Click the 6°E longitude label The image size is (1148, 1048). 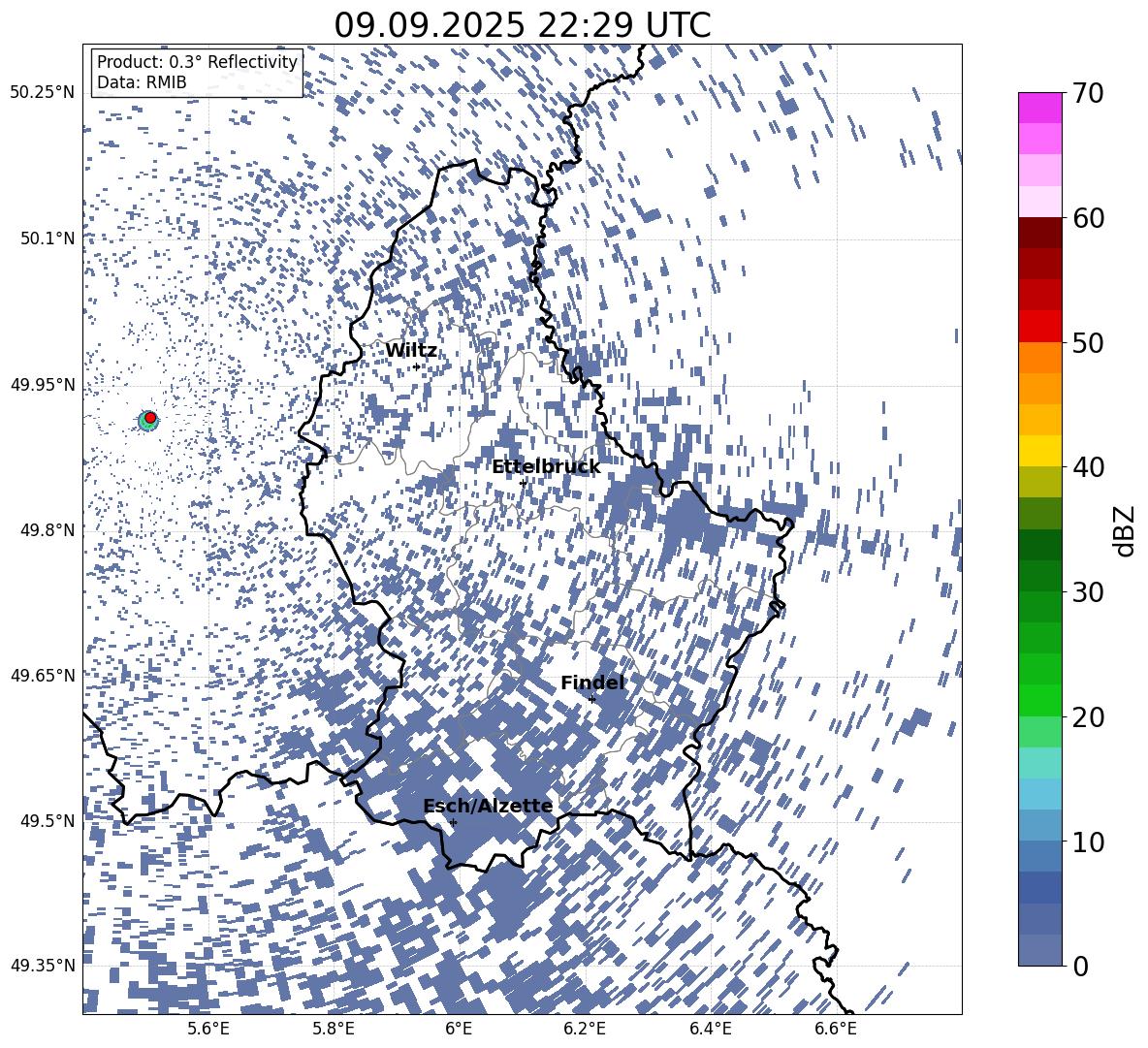coord(459,1029)
